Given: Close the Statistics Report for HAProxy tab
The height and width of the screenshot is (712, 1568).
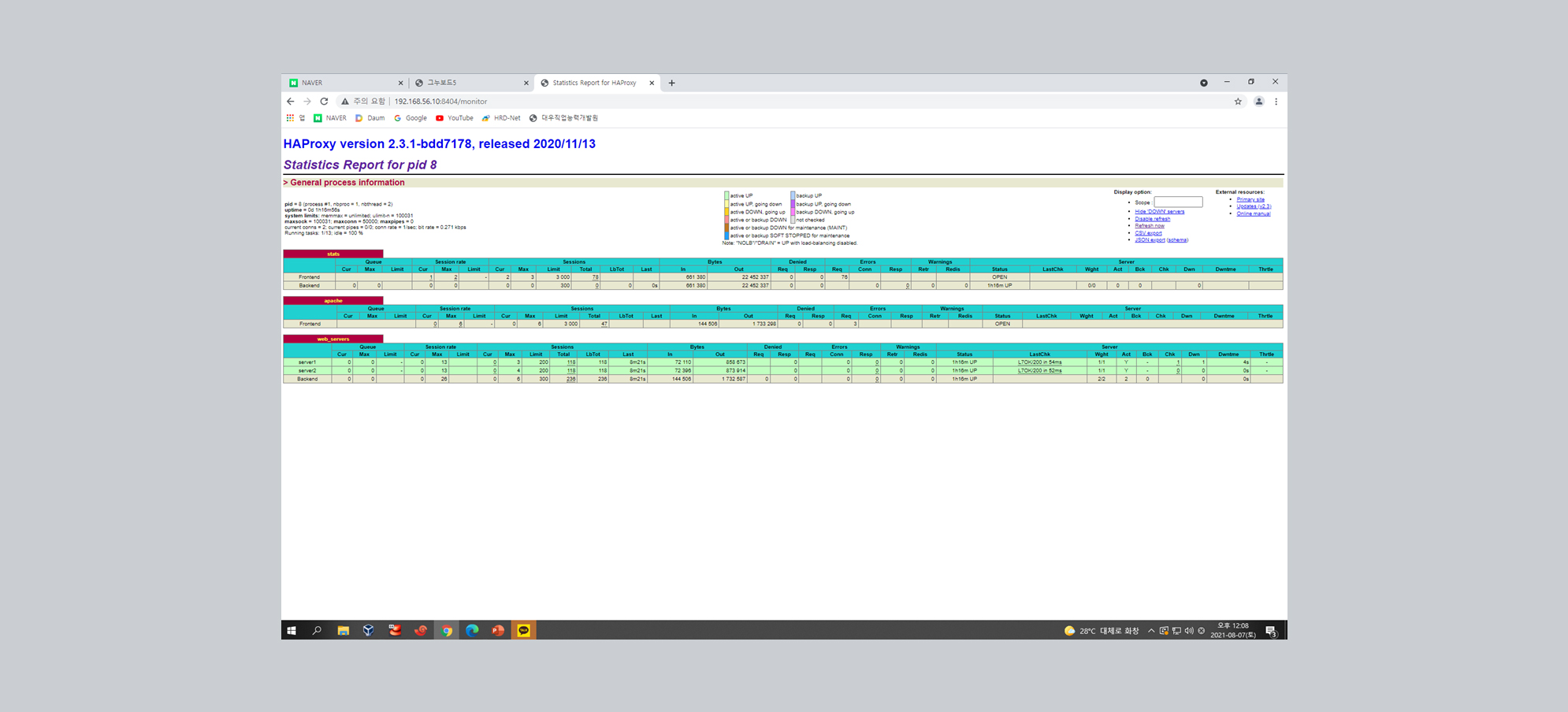Looking at the screenshot, I should (x=652, y=83).
